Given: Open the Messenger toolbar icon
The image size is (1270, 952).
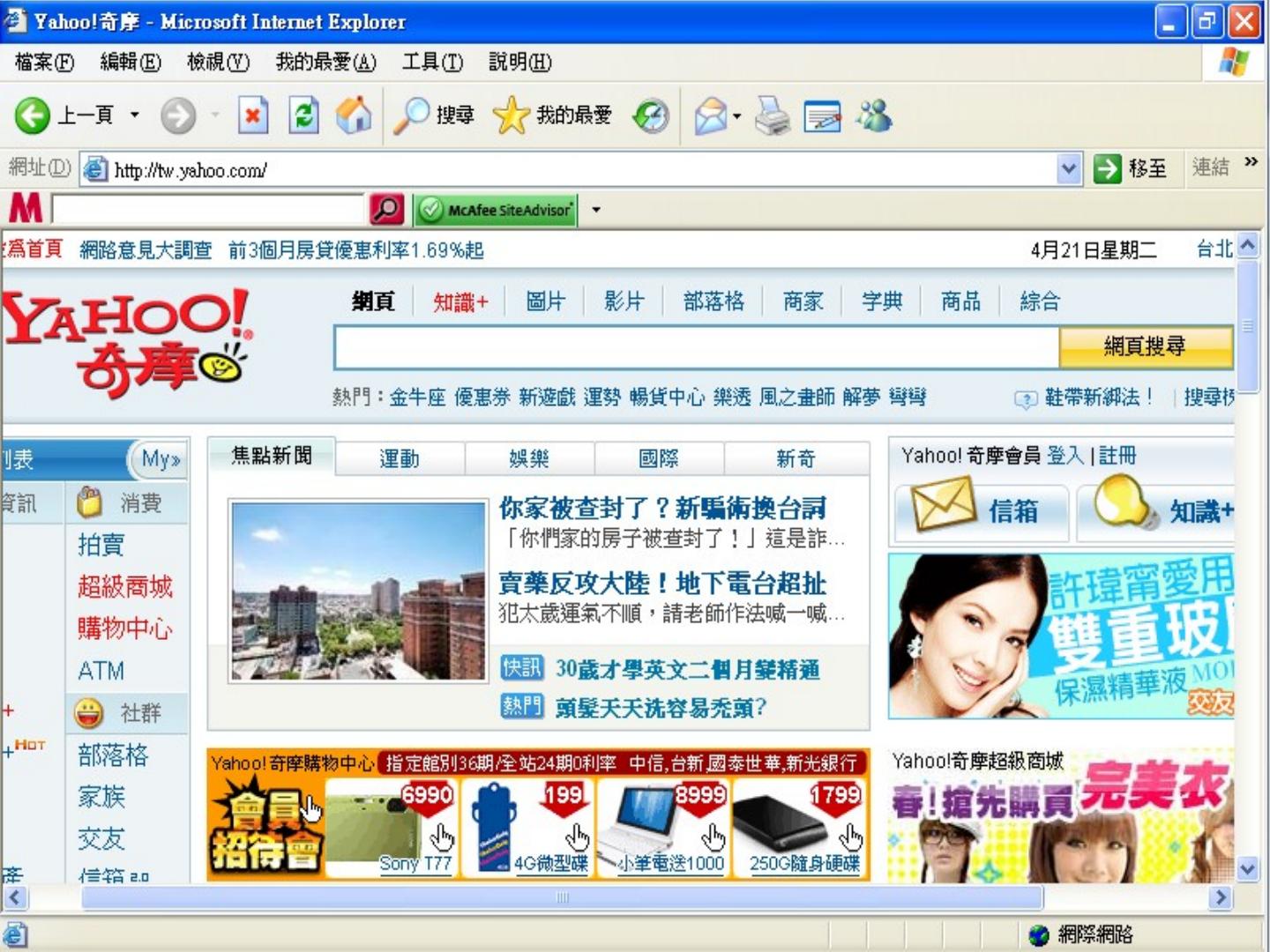Looking at the screenshot, I should point(874,115).
